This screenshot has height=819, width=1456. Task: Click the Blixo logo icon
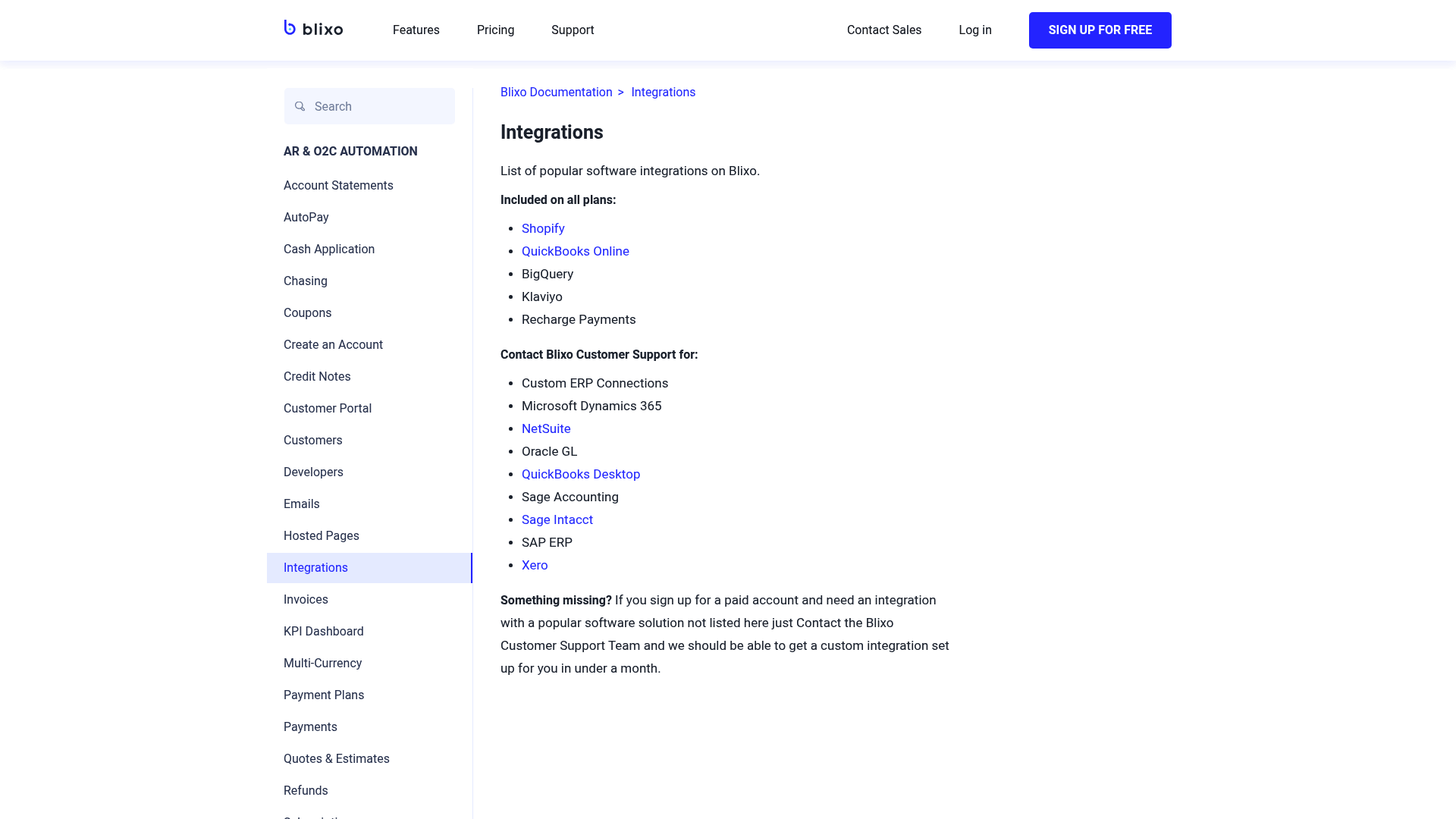[290, 29]
